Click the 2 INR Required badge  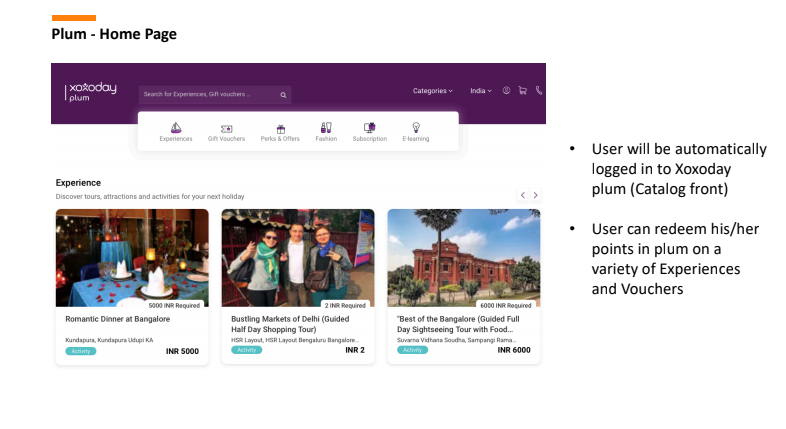pyautogui.click(x=345, y=305)
